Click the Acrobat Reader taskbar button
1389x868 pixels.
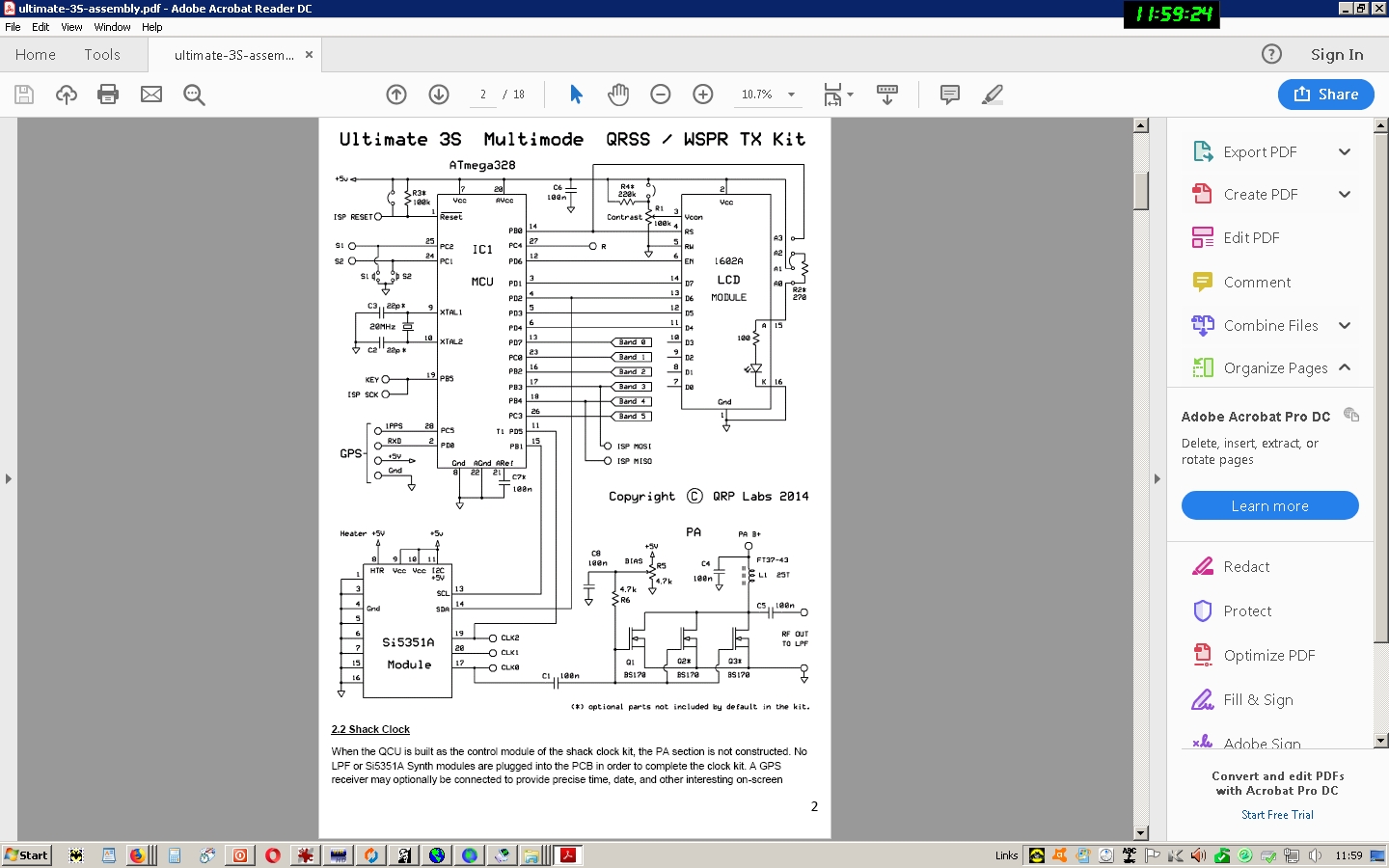(x=569, y=855)
